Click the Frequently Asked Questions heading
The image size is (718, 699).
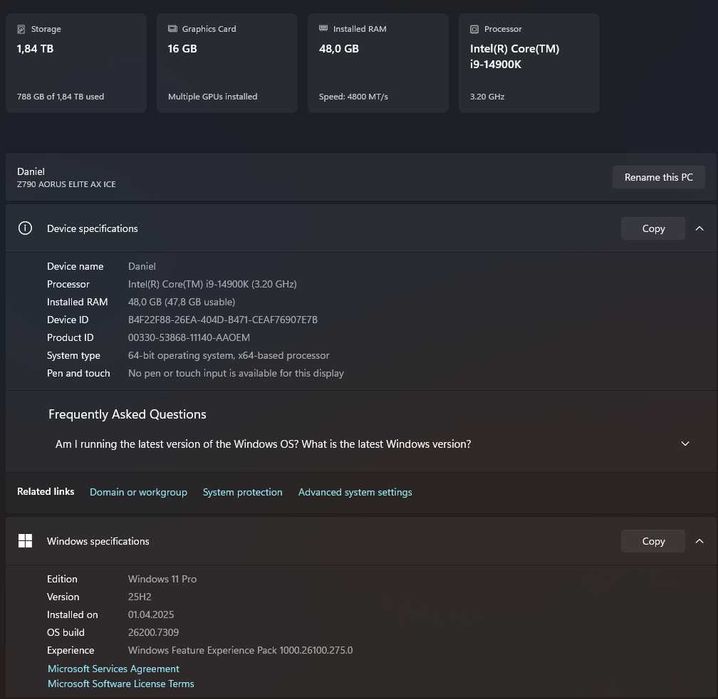(x=127, y=414)
